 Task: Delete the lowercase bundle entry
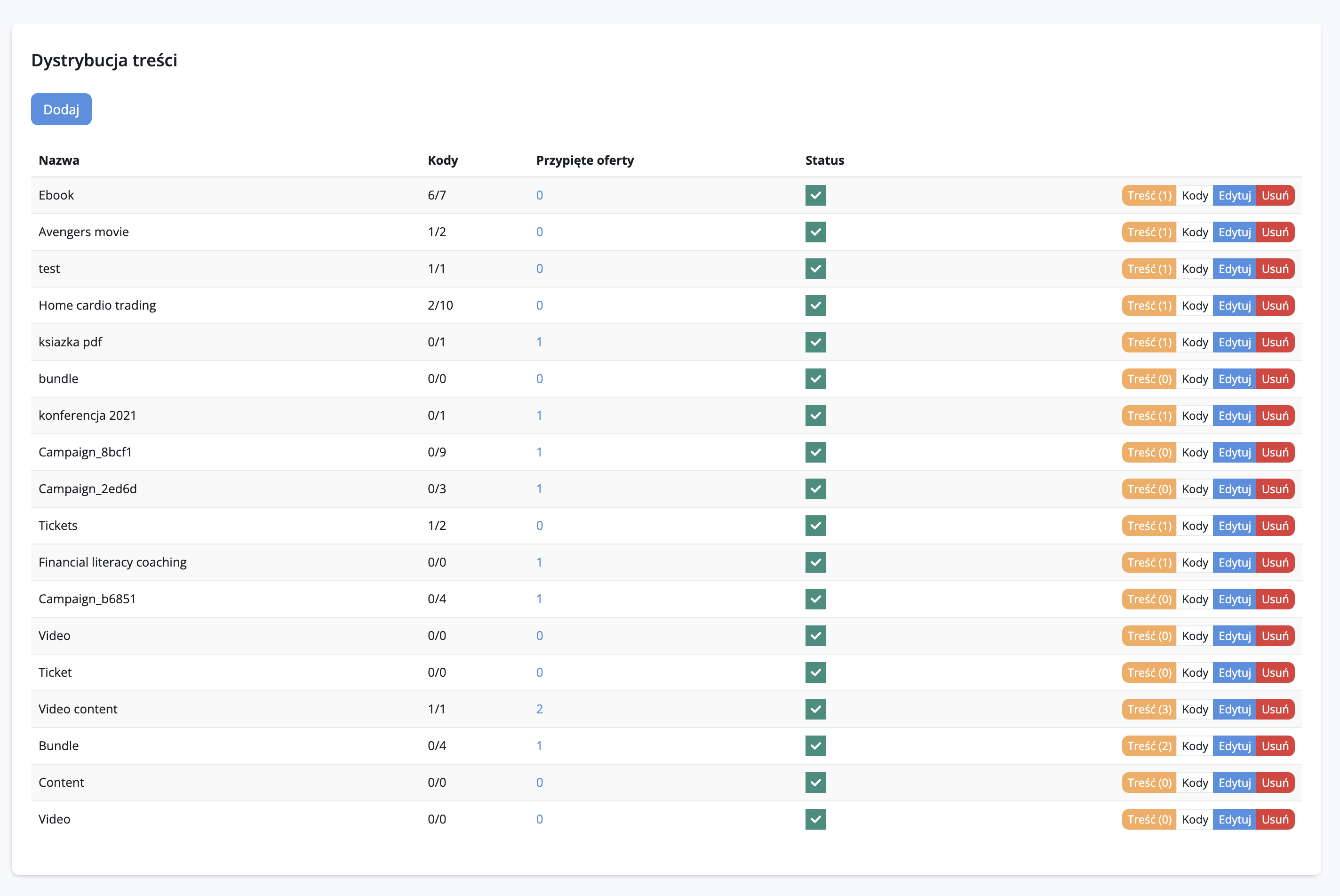click(x=1275, y=379)
